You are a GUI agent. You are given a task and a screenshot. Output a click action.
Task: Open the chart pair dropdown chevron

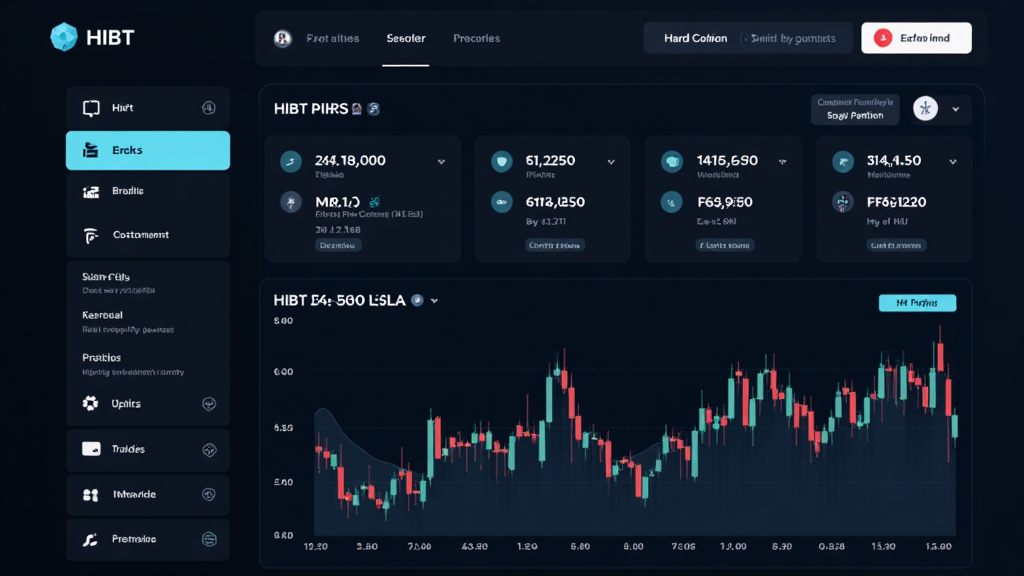pyautogui.click(x=435, y=300)
